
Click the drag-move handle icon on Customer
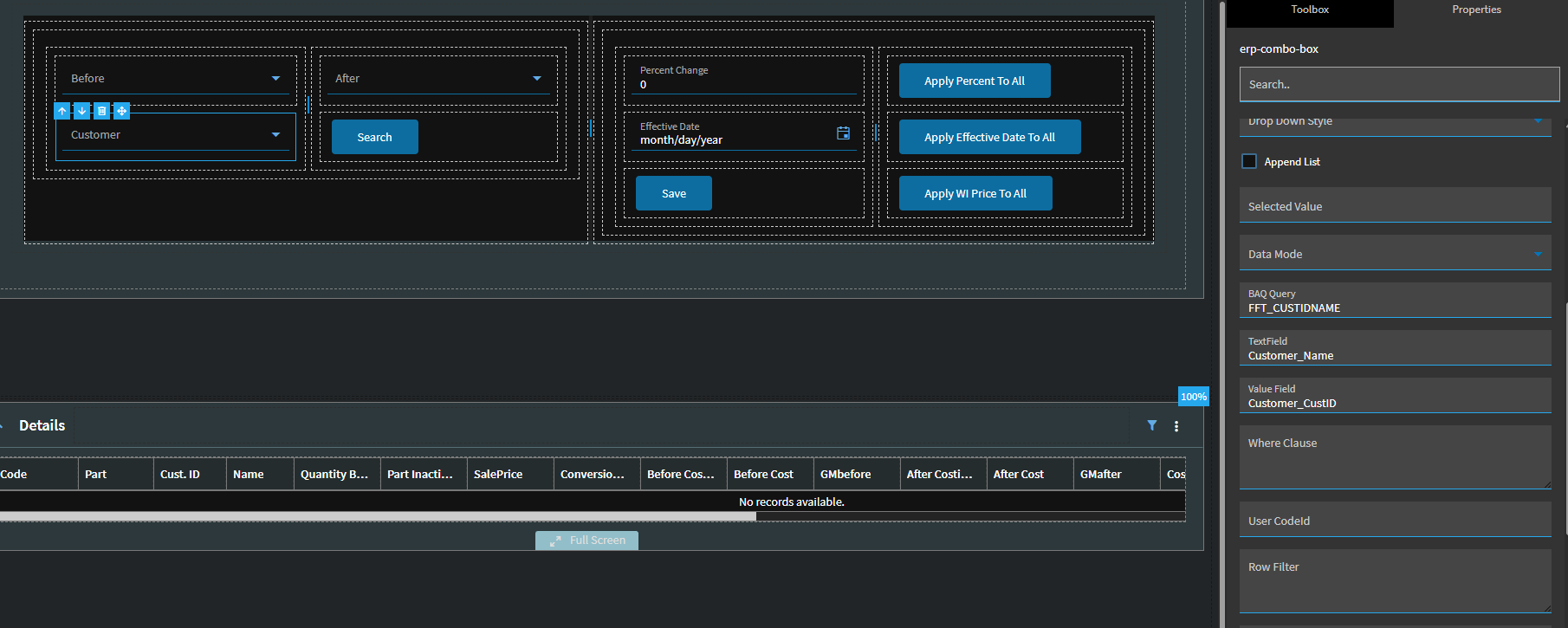coord(121,111)
